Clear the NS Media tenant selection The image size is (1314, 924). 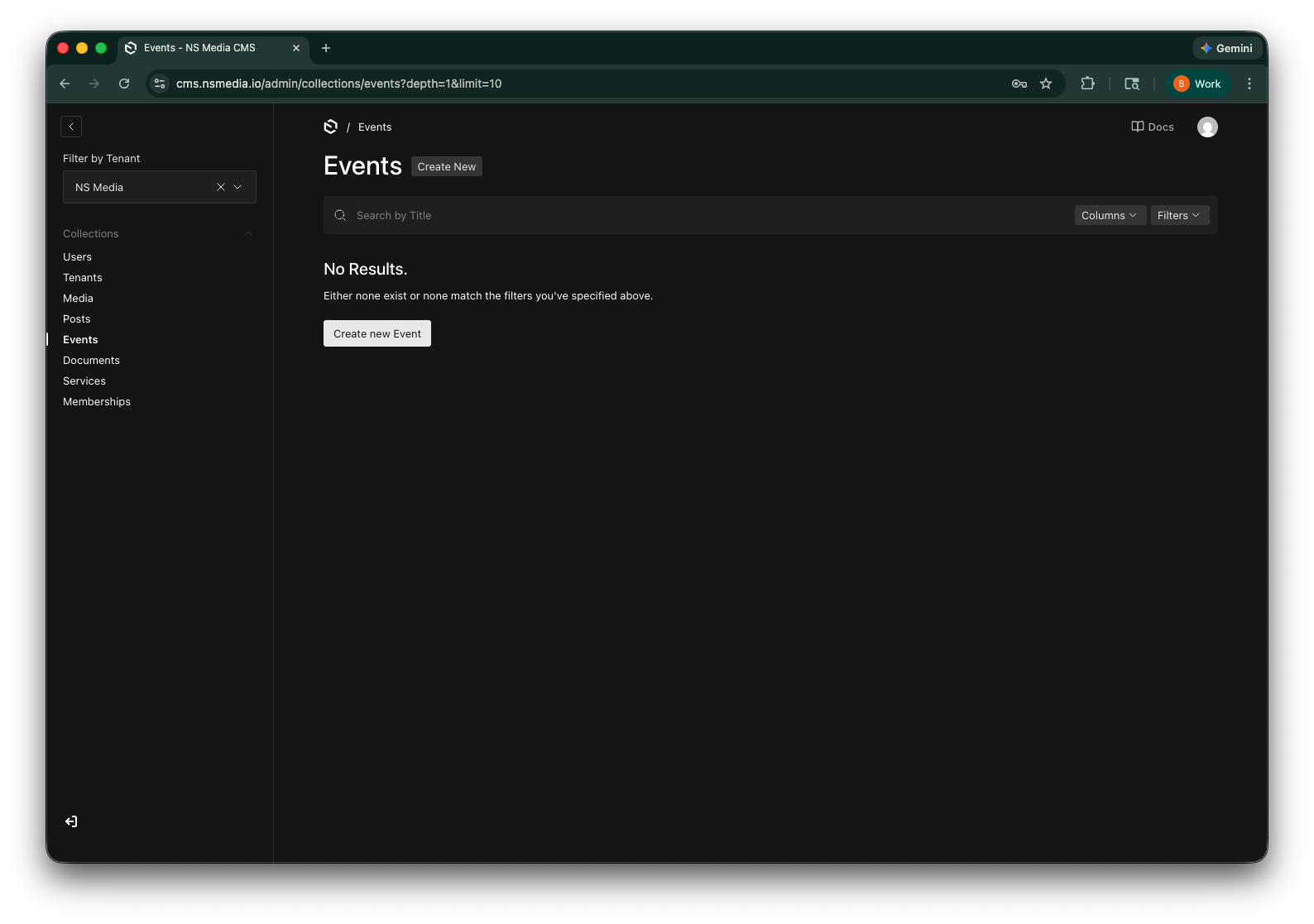pos(221,187)
